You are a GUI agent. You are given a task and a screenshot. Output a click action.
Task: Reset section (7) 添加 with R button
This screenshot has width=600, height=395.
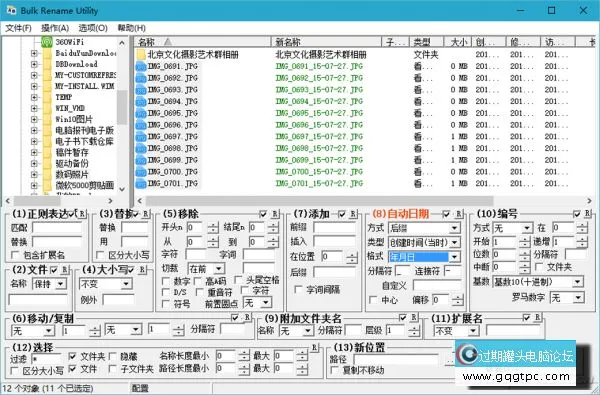tap(354, 214)
